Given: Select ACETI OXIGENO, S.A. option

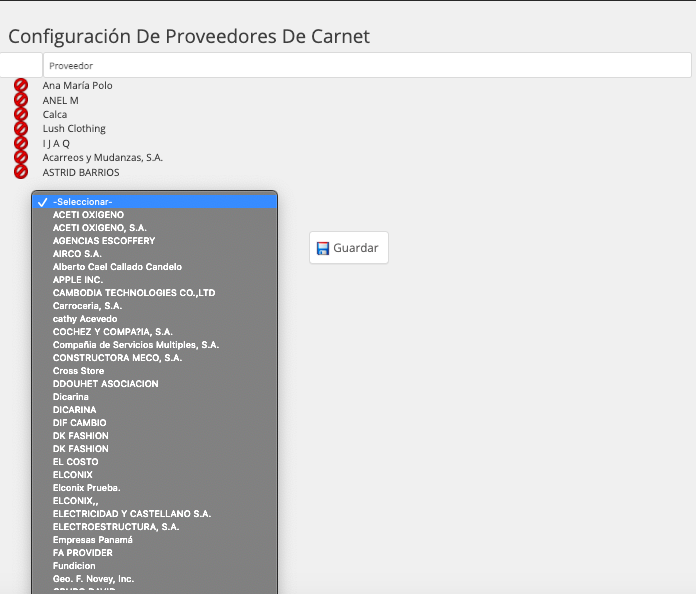Looking at the screenshot, I should tap(154, 228).
